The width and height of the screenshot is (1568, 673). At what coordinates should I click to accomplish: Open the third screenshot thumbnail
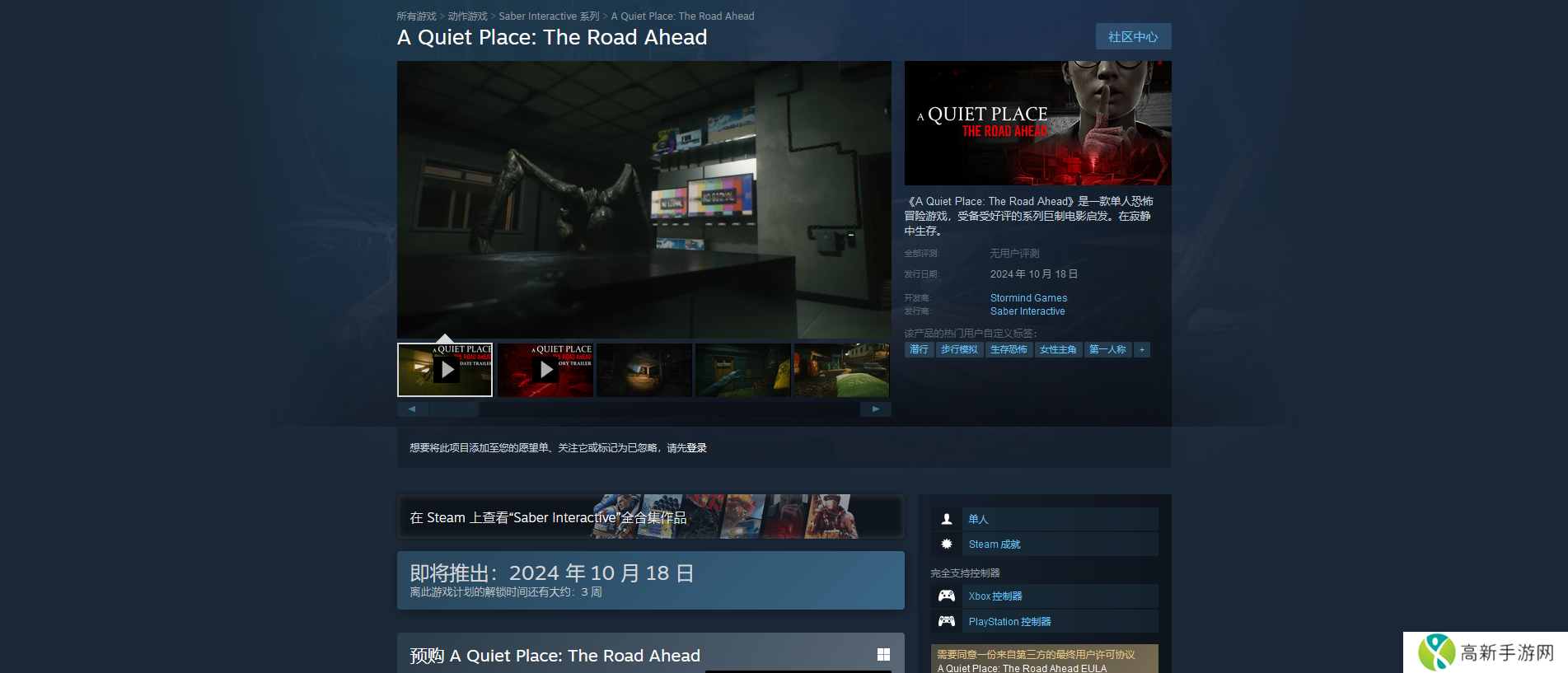pyautogui.click(x=644, y=370)
